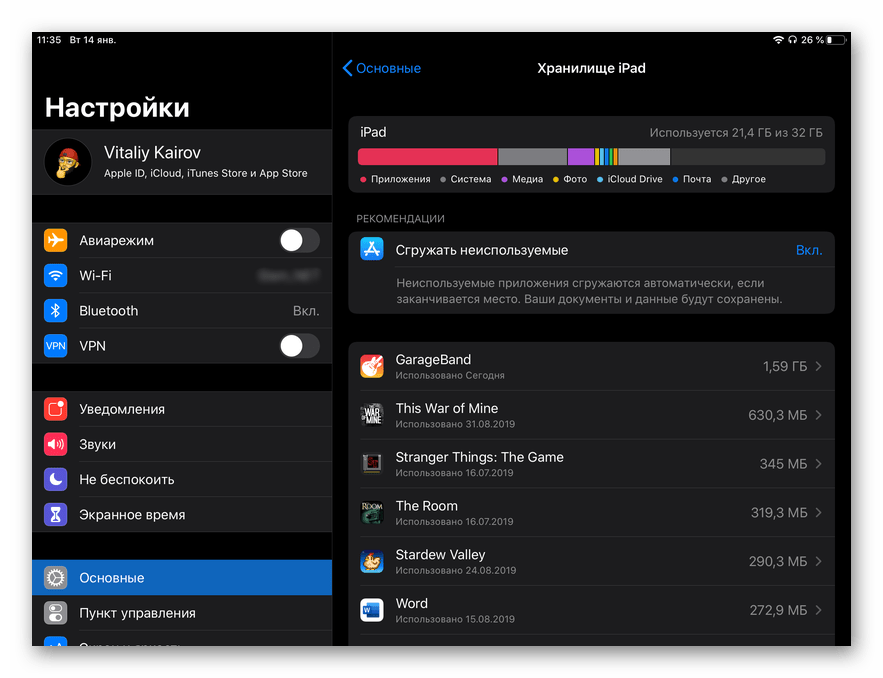Screen dimensions: 883x678
Task: Tap the Vitaliy Kairov profile avatar
Action: coord(68,162)
